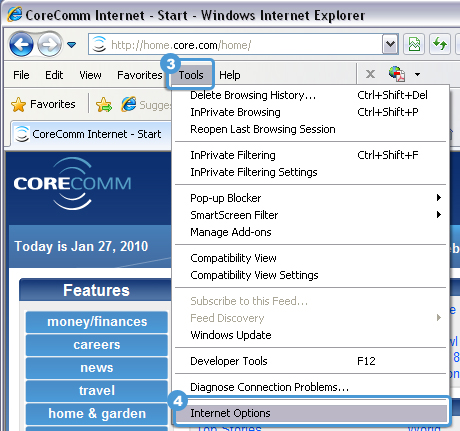This screenshot has height=431, width=460.
Task: Expand the address bar history dropdown
Action: 390,44
